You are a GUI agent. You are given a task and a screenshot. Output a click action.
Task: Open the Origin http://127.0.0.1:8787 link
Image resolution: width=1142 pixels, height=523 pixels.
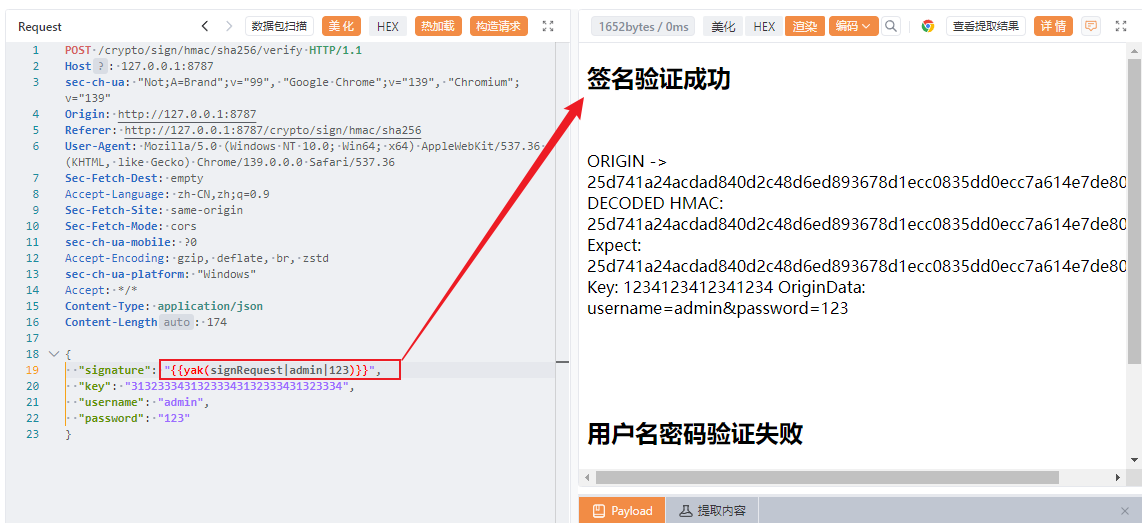tap(187, 114)
